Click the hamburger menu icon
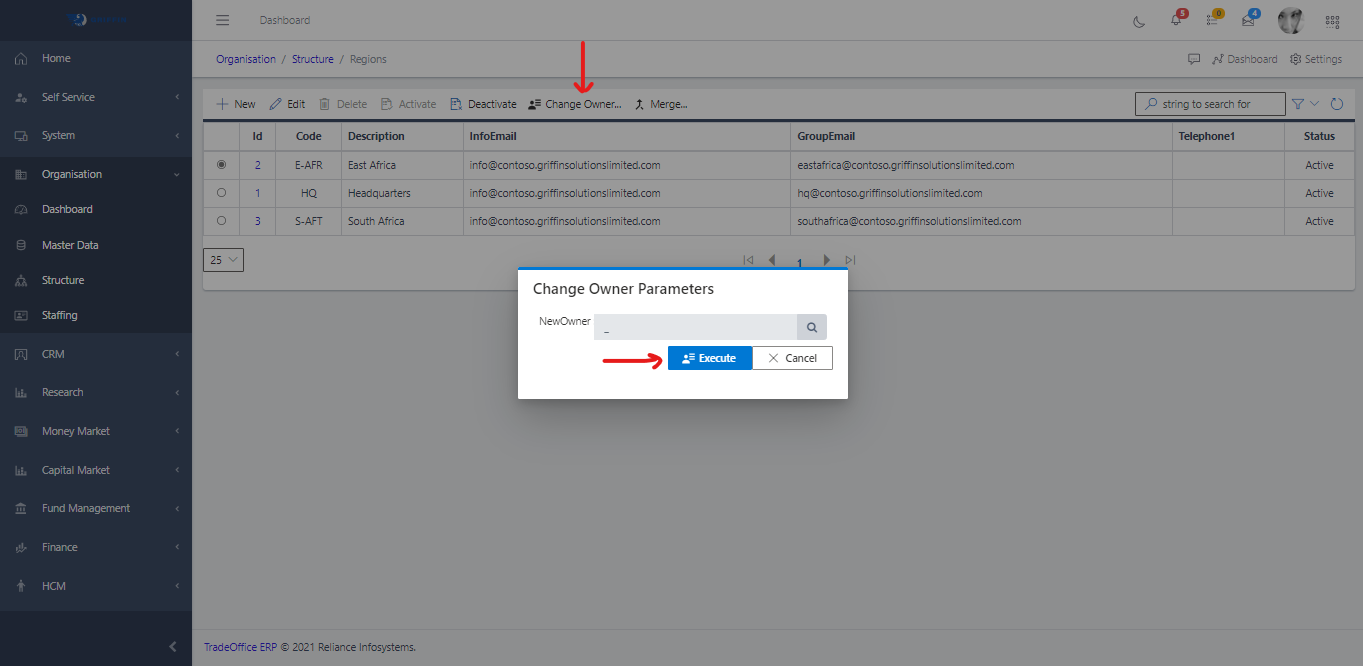Screen dimensions: 1363x666 (223, 20)
